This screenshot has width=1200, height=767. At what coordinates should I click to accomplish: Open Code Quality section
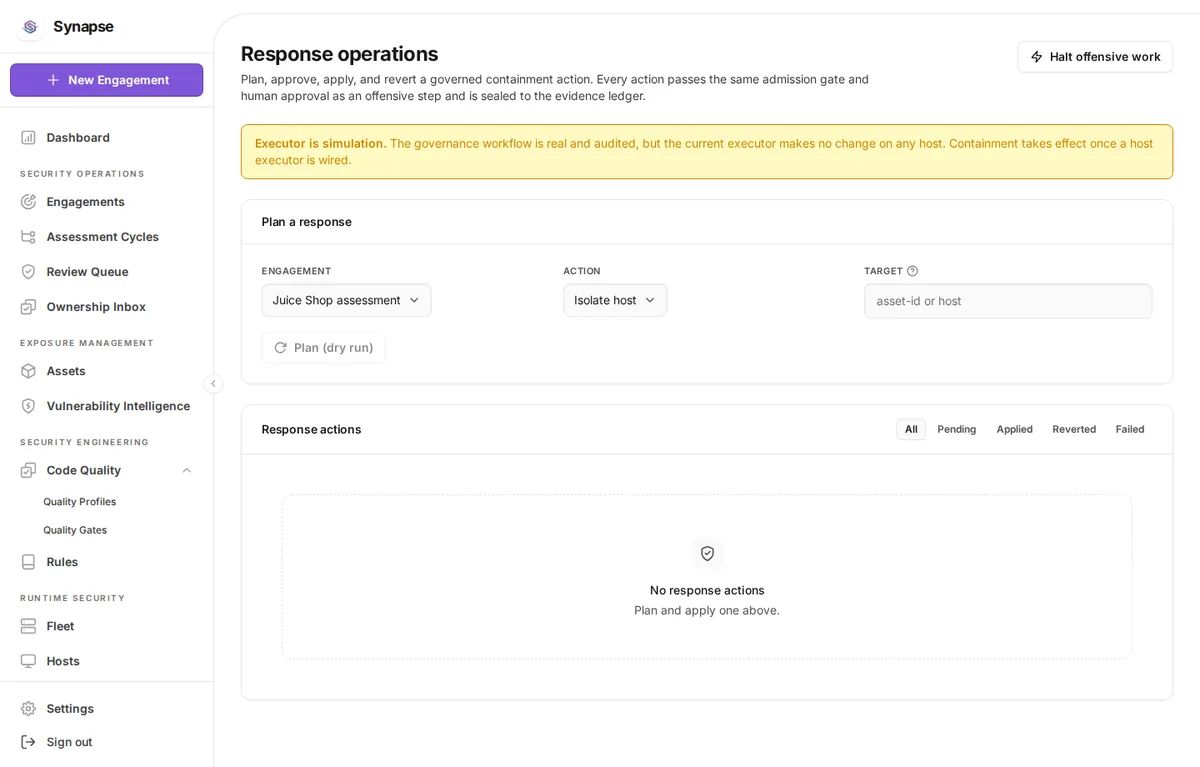point(107,470)
